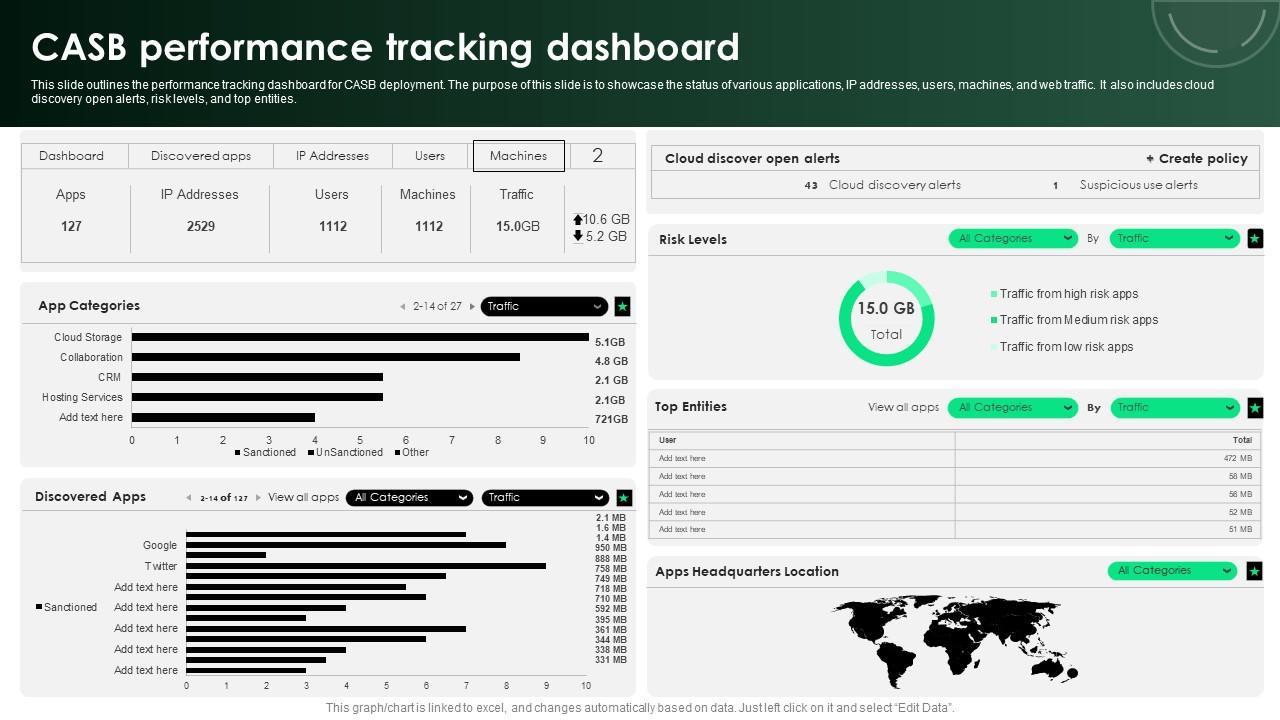1280x720 pixels.
Task: Go to next page in Discovered Apps
Action: point(258,498)
